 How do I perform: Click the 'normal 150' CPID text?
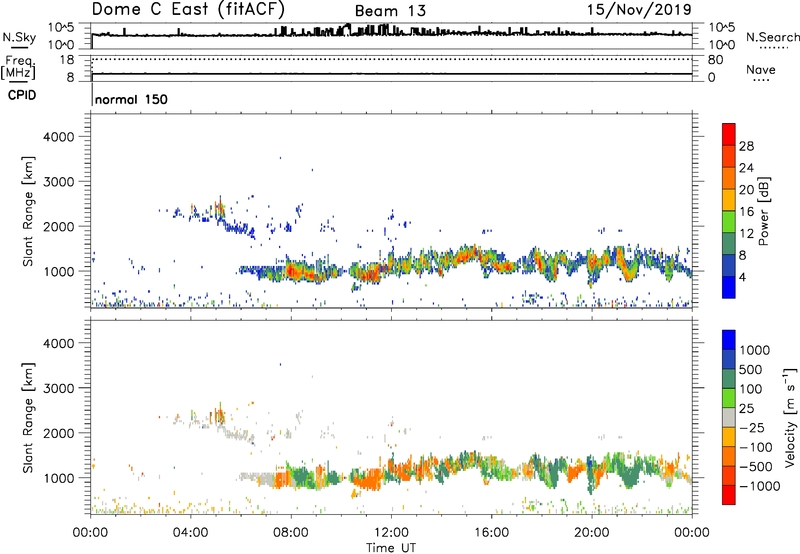(131, 99)
